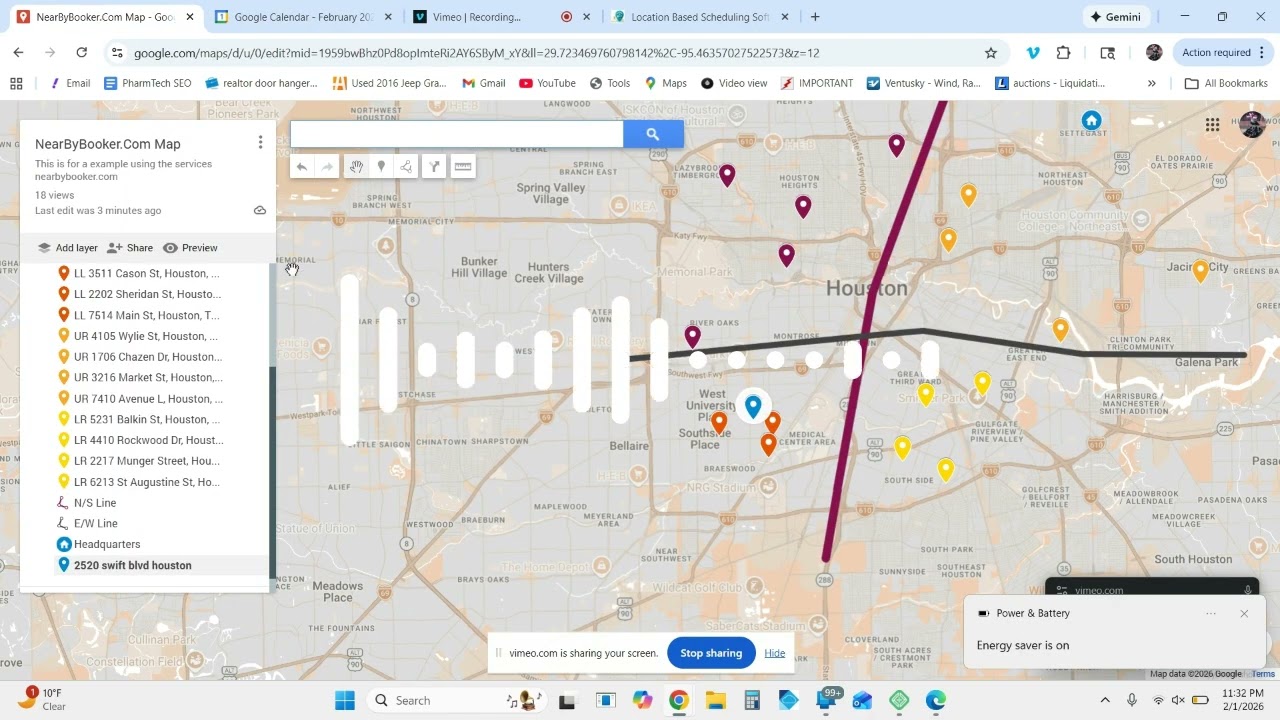
Task: Open the Email bookmark
Action: tap(69, 83)
